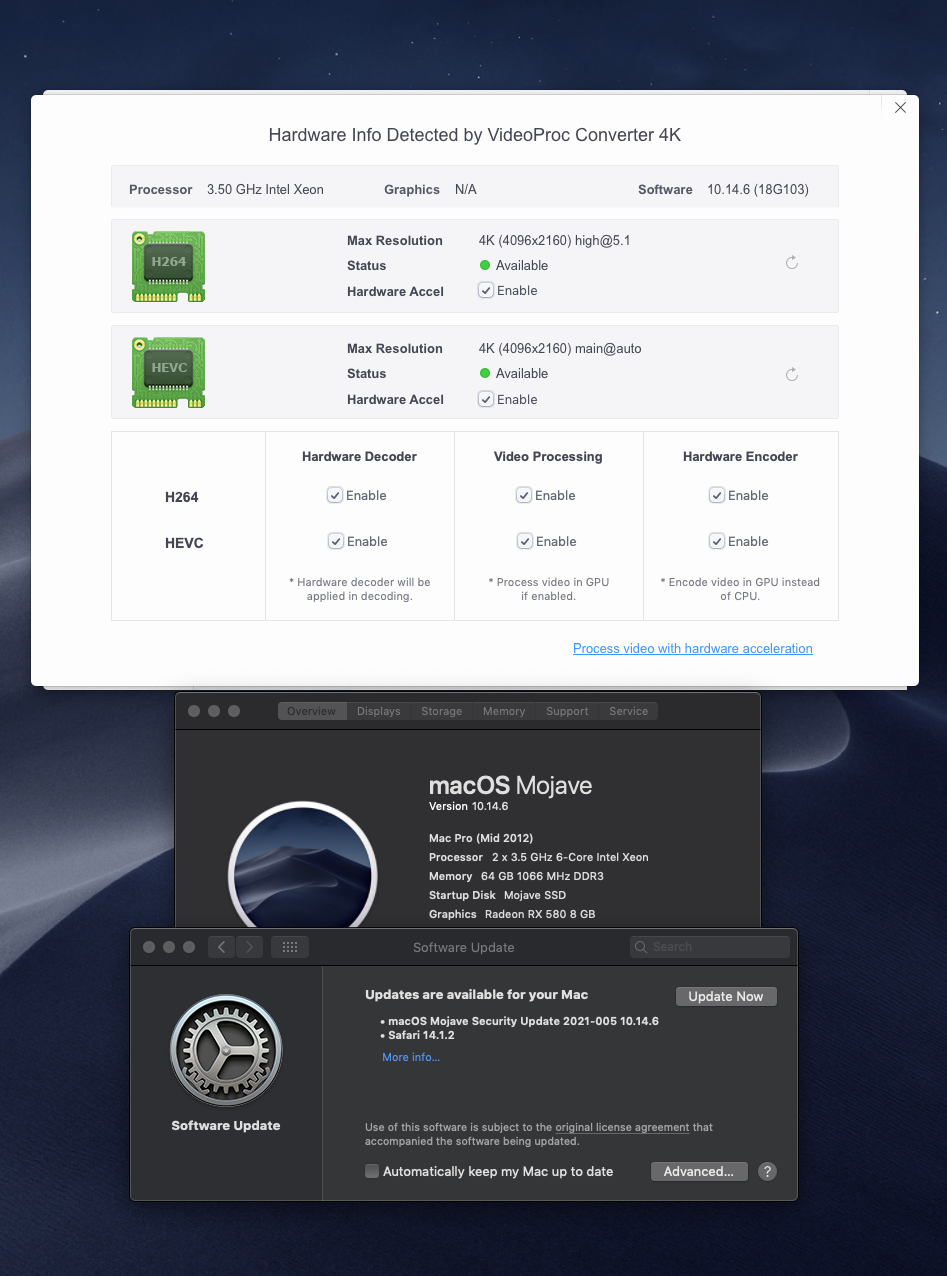
Task: Toggle HEVC Hardware Decoder Enable
Action: point(335,541)
